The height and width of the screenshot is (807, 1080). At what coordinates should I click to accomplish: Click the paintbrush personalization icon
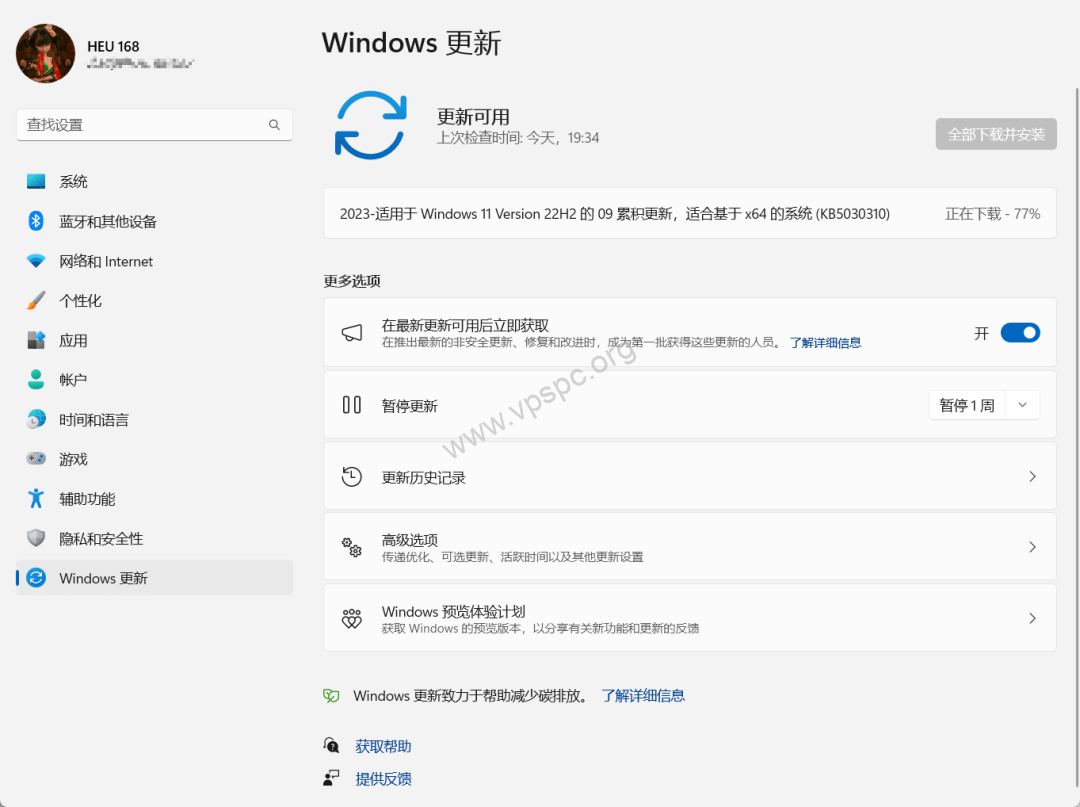36,300
